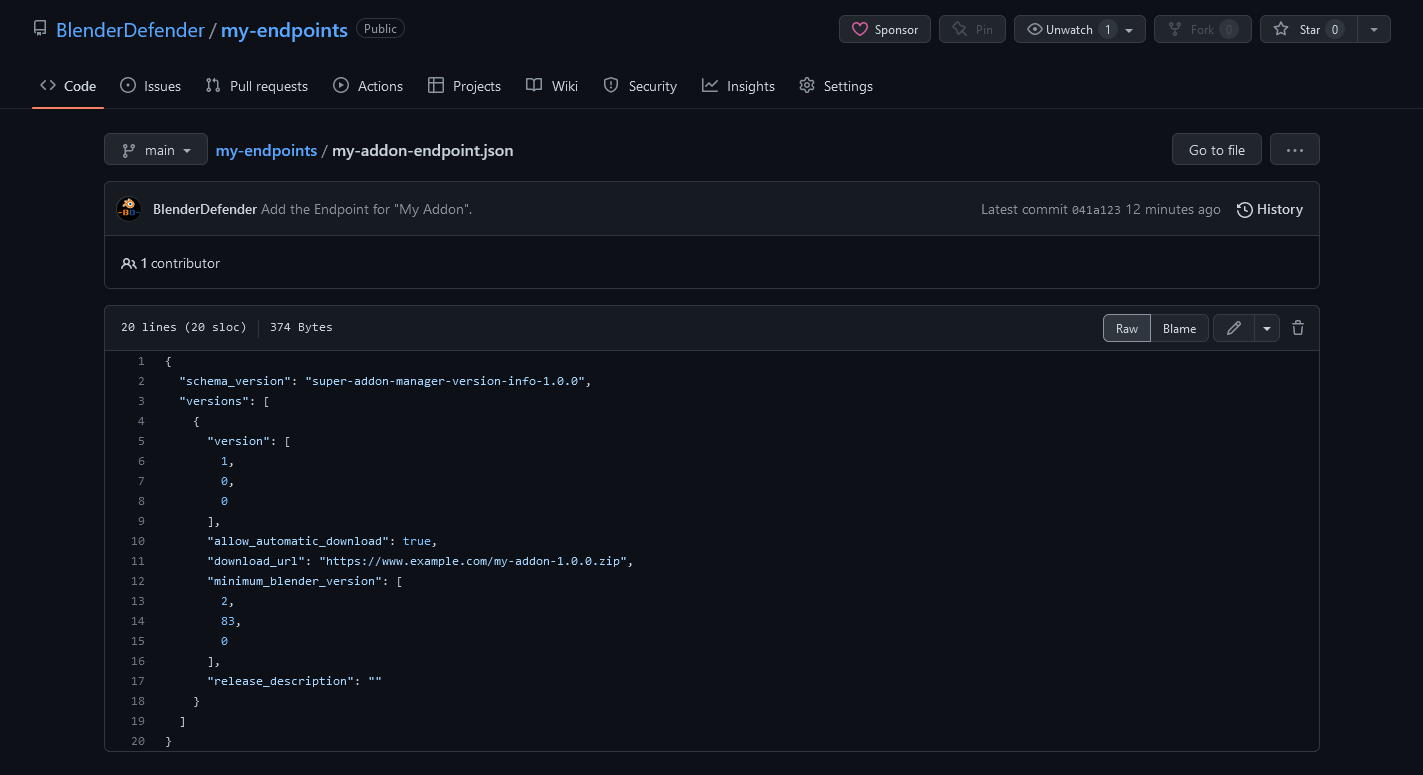1423x775 pixels.
Task: Click the Pull requests icon
Action: pyautogui.click(x=213, y=86)
